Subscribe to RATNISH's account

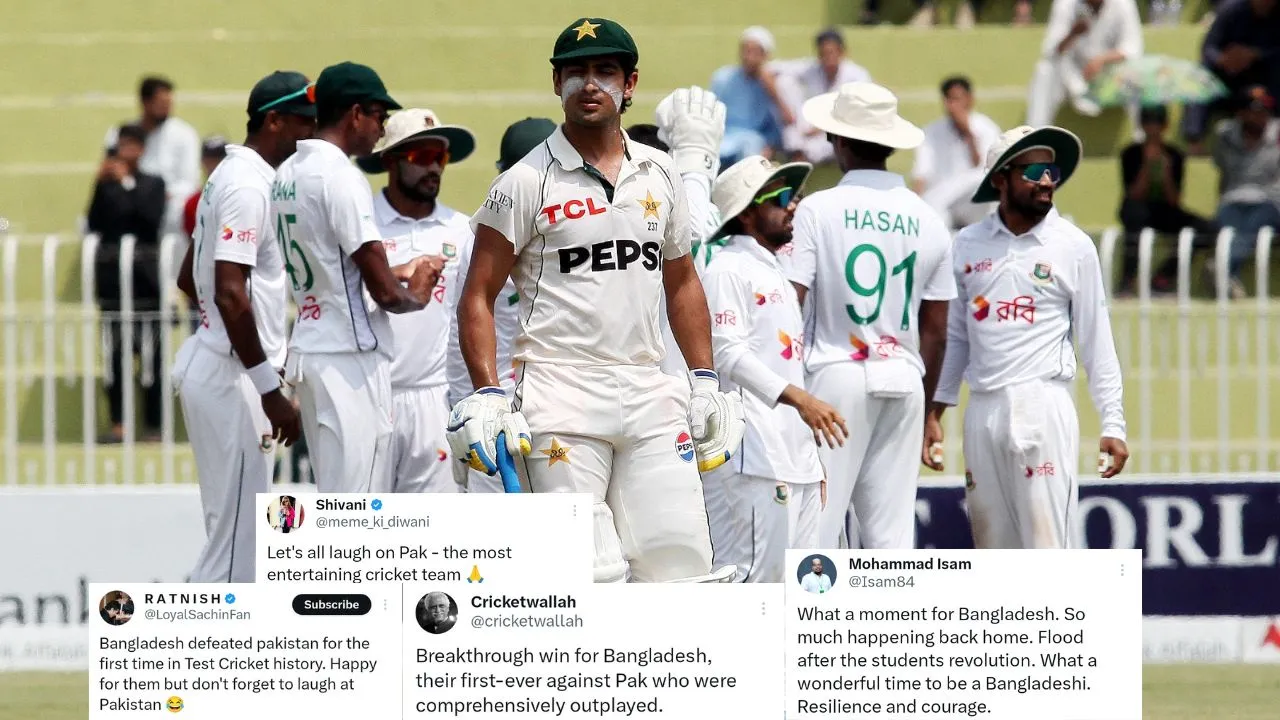point(331,604)
